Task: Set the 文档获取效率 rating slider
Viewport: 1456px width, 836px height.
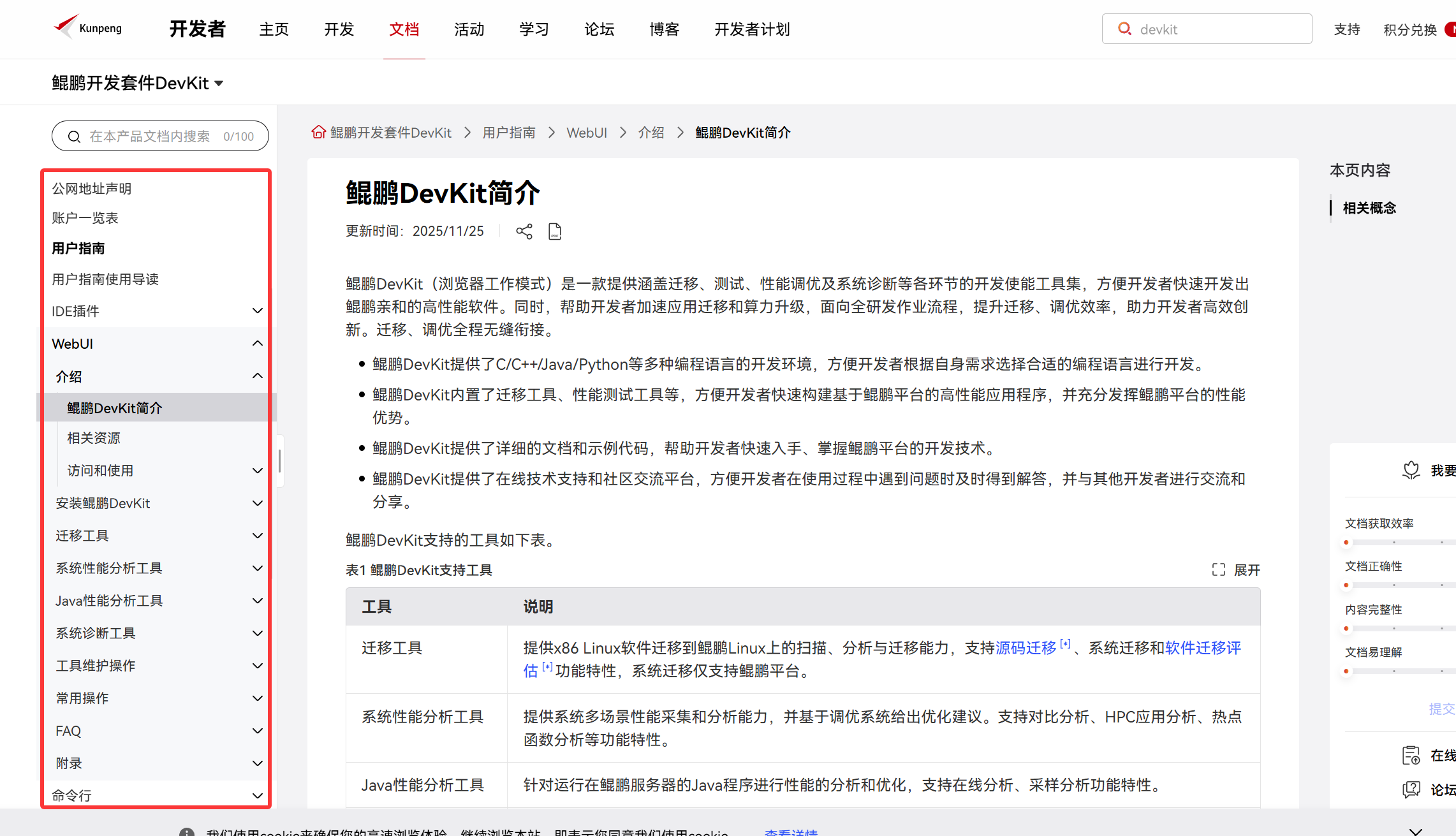Action: tap(1394, 542)
